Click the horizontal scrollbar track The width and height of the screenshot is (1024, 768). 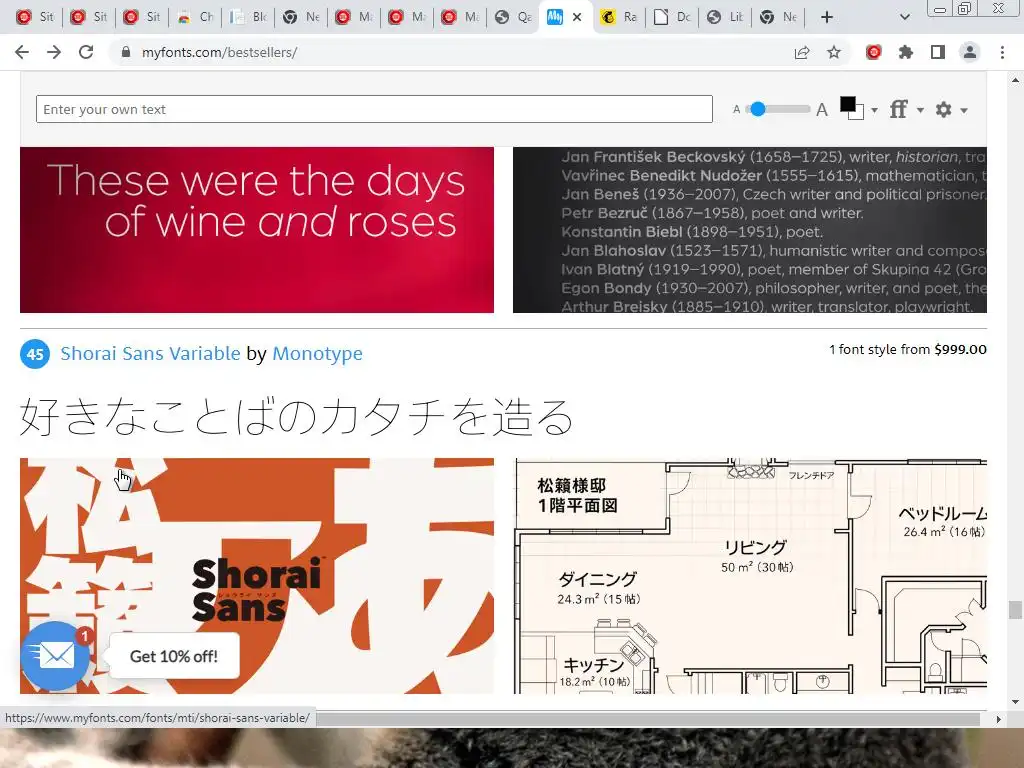pos(648,719)
